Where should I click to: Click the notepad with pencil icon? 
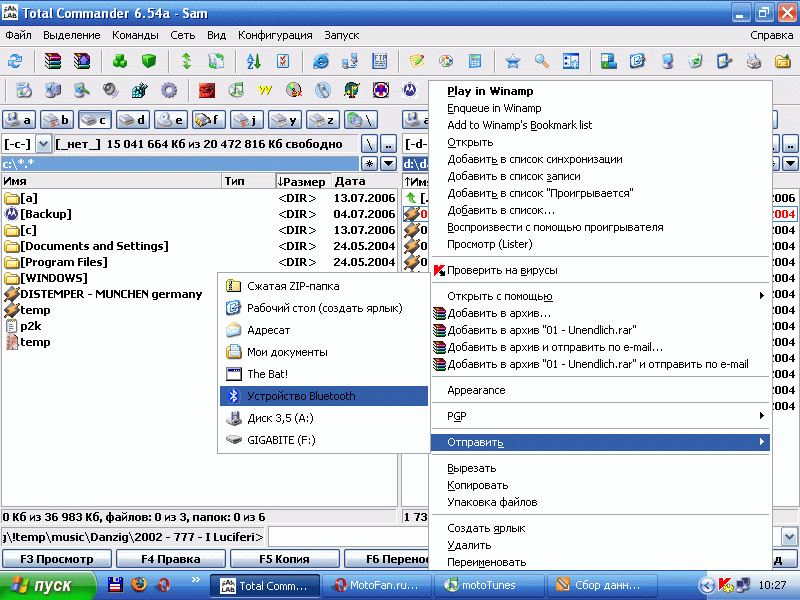pos(417,62)
